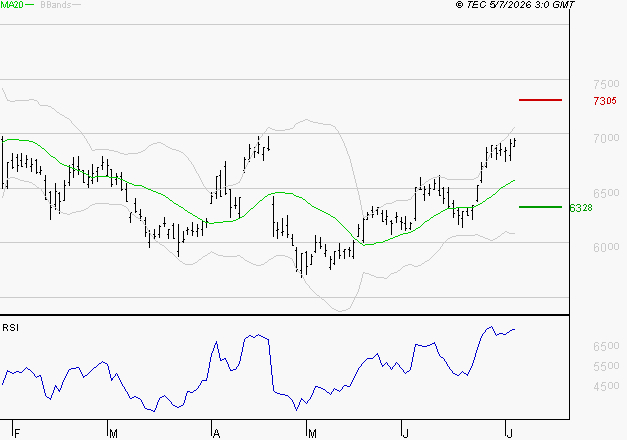
Task: Click the 7500 price axis label
Action: click(x=606, y=84)
